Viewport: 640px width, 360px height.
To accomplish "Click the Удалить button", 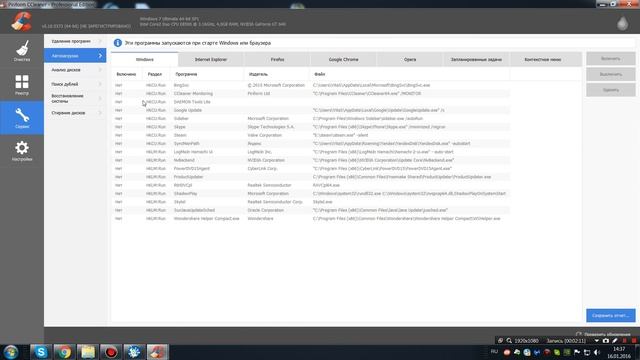I will (x=611, y=90).
